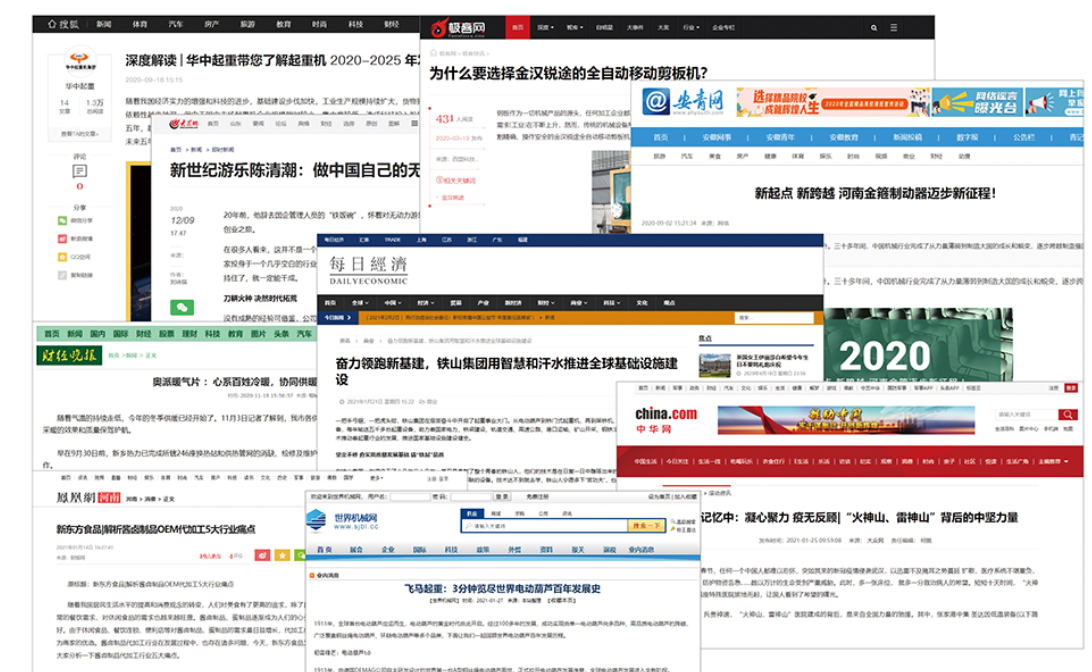Select 体育 in Sohu top navigation
This screenshot has width=1092, height=672.
[140, 24]
